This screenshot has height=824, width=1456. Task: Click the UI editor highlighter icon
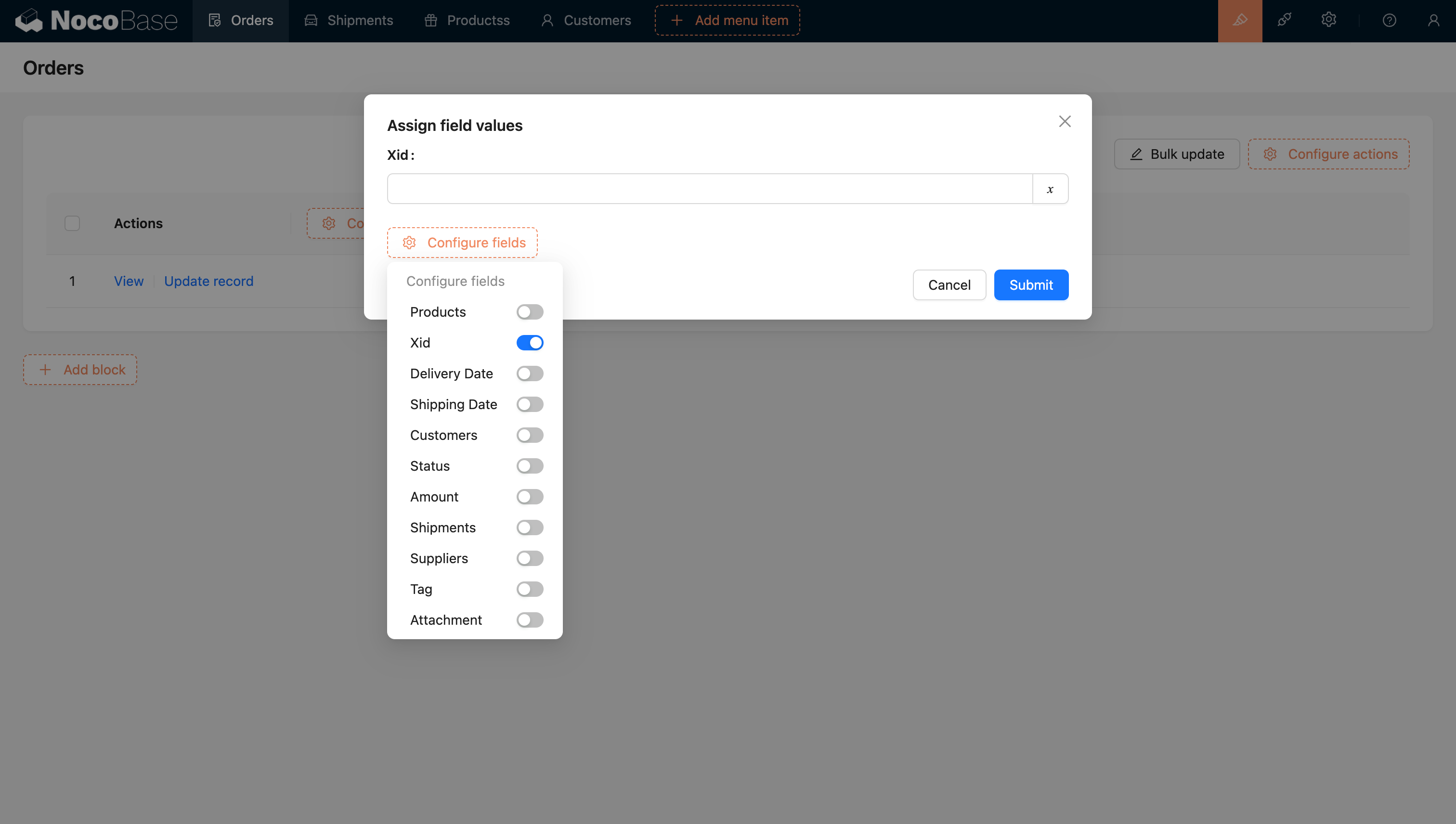point(1240,20)
